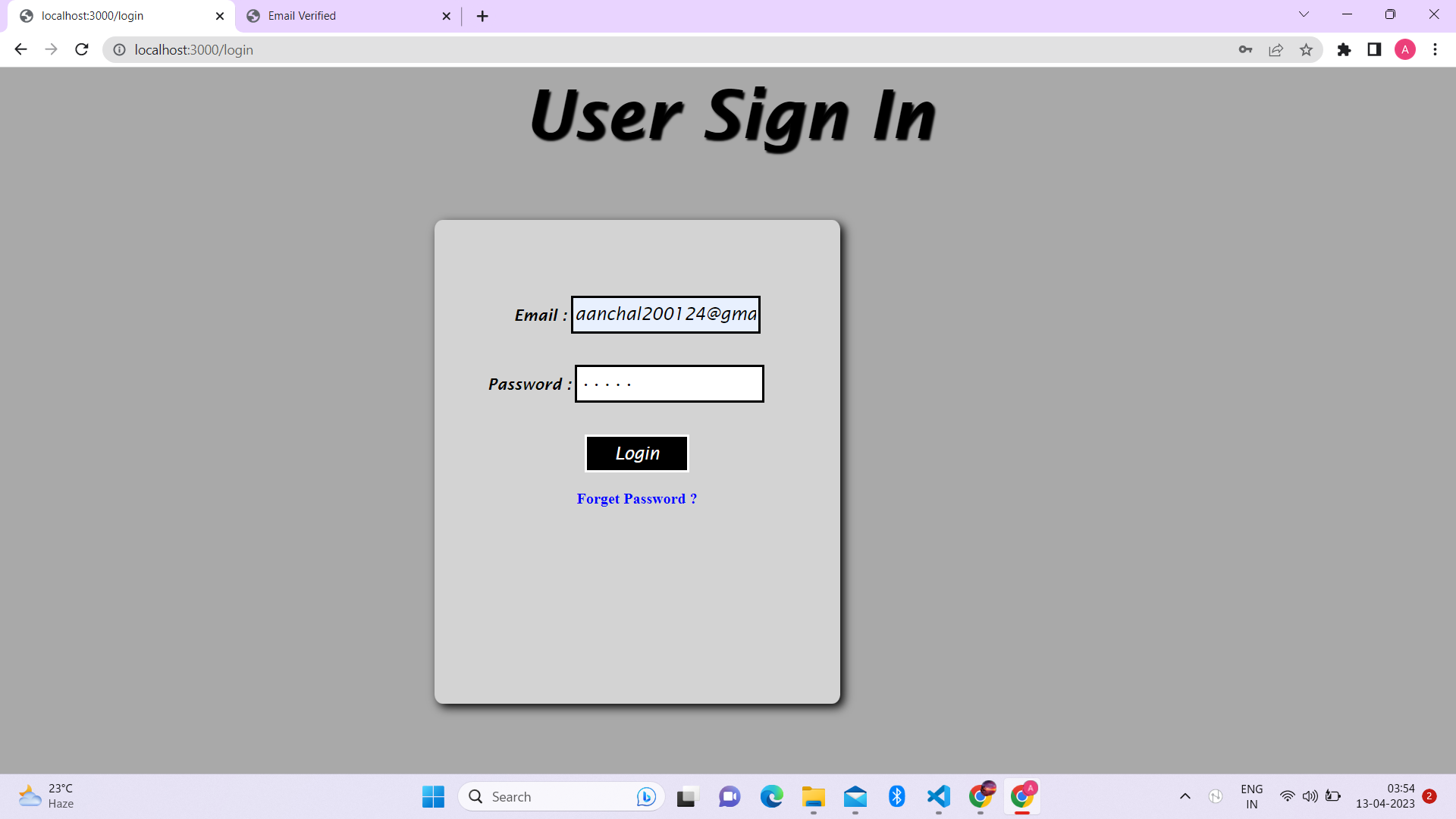Click the Forget Password link
Image resolution: width=1456 pixels, height=819 pixels.
(636, 499)
